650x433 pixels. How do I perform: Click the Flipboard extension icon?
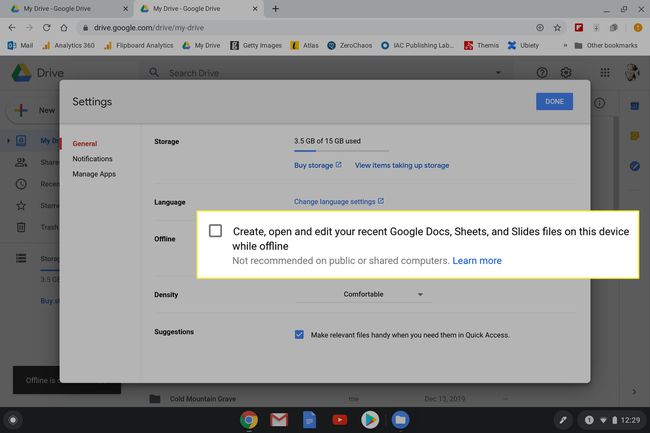579,28
